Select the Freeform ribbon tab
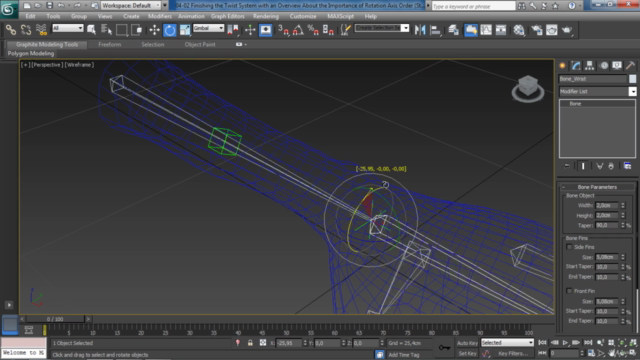Screen dimensions: 640x360 pyautogui.click(x=109, y=44)
